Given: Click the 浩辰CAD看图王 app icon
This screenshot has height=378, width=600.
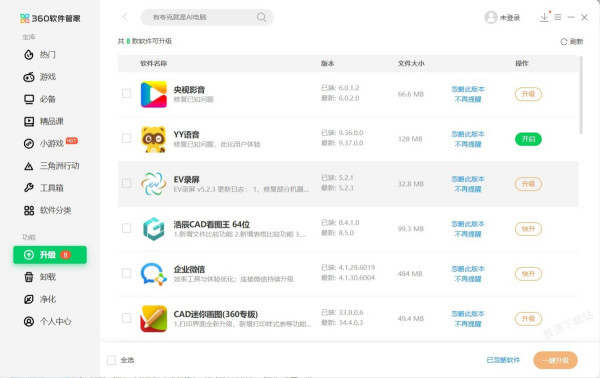Looking at the screenshot, I should (153, 229).
